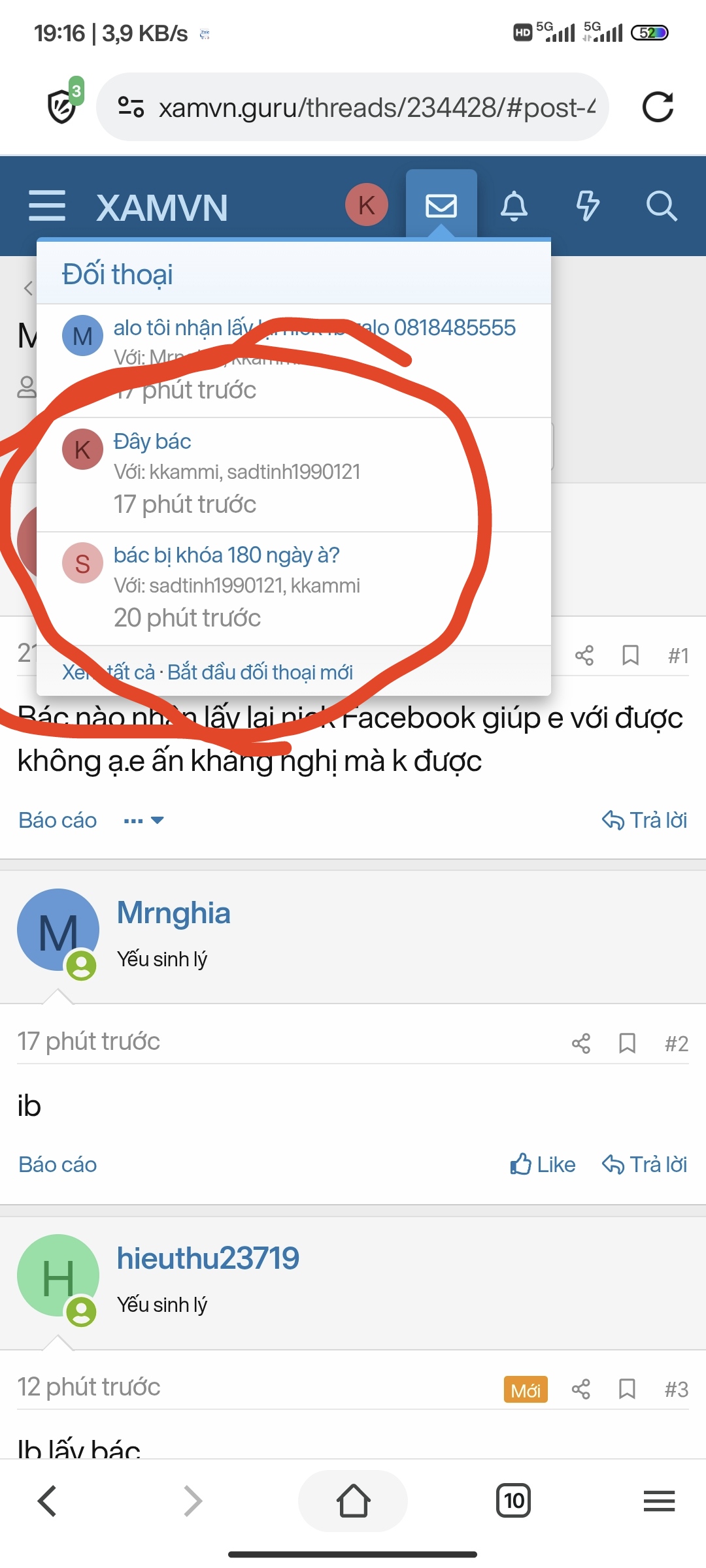This screenshot has height=1568, width=706.
Task: Bookmark post #3 with the bookmark icon
Action: pos(628,1389)
